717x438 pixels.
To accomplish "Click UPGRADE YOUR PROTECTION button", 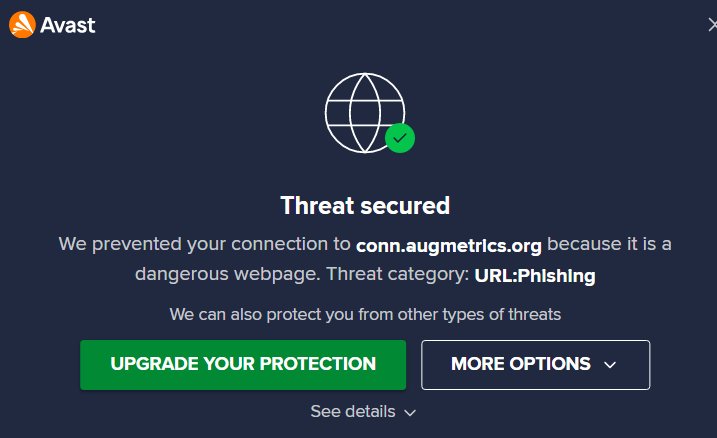I will [243, 365].
